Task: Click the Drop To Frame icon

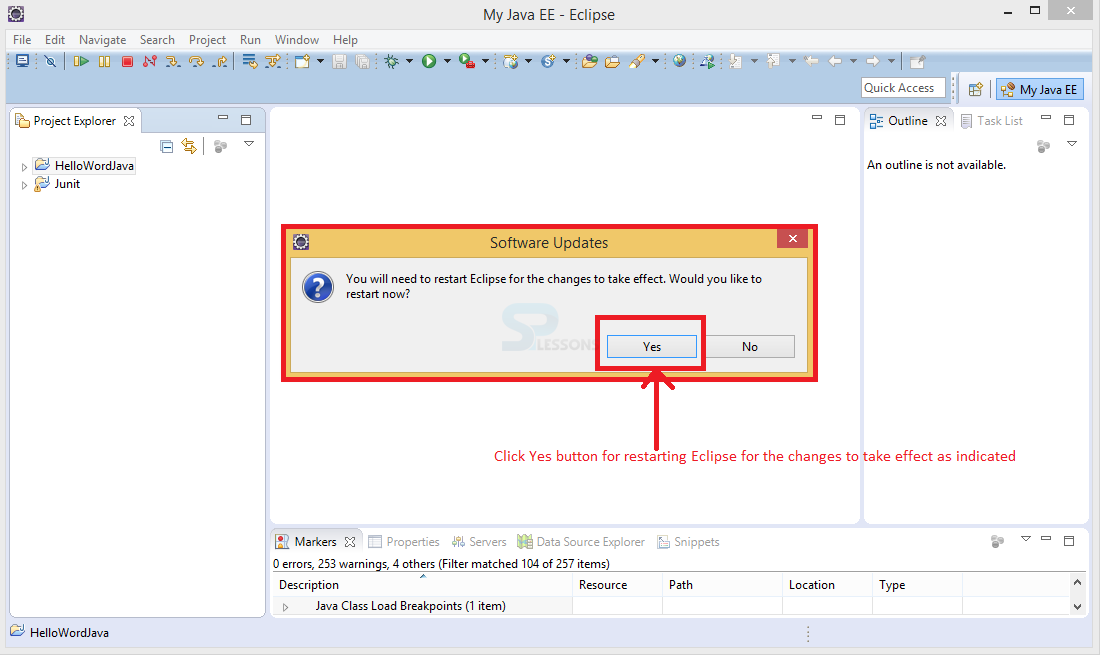Action: 250,62
